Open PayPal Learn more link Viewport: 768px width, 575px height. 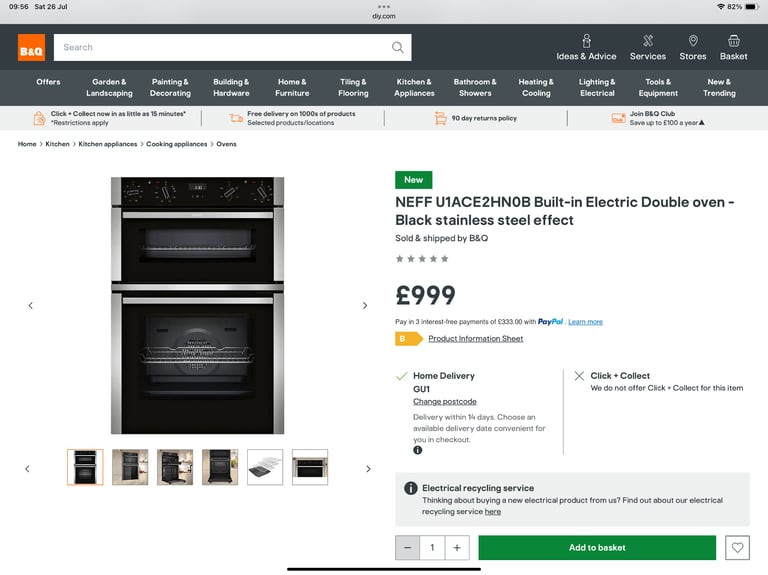click(x=585, y=322)
